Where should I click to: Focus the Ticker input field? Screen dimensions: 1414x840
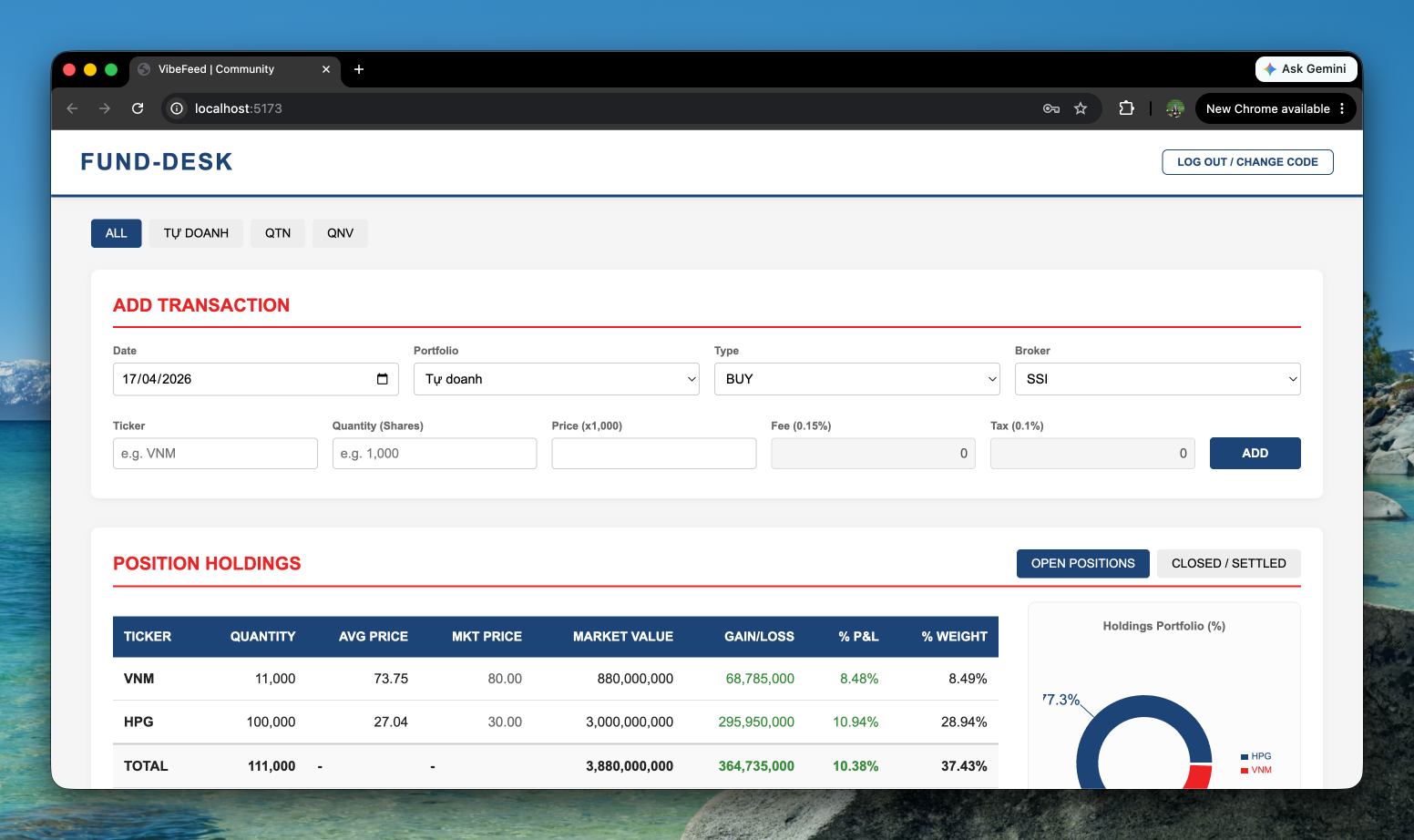pyautogui.click(x=215, y=454)
